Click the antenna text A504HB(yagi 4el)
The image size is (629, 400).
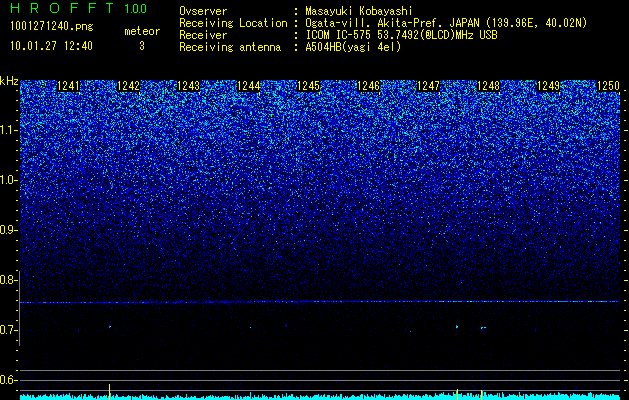tap(353, 47)
